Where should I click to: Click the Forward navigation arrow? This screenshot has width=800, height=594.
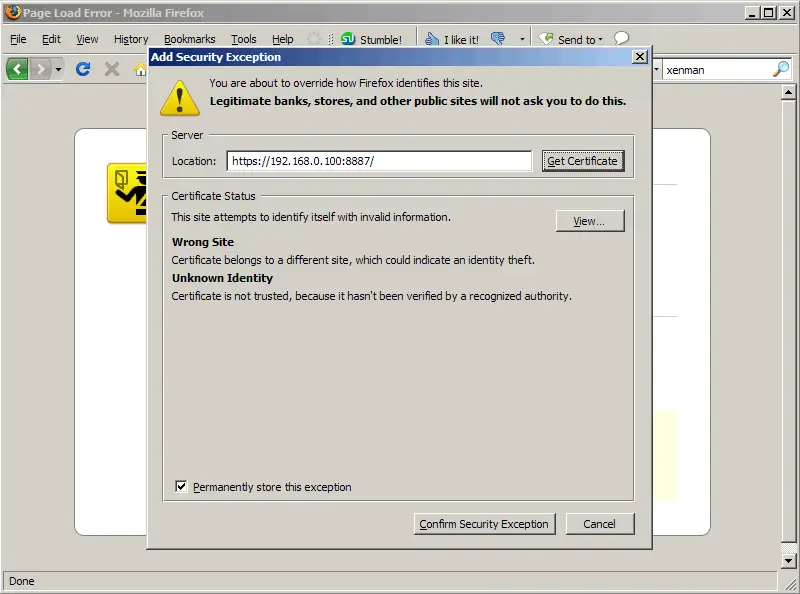(x=40, y=69)
